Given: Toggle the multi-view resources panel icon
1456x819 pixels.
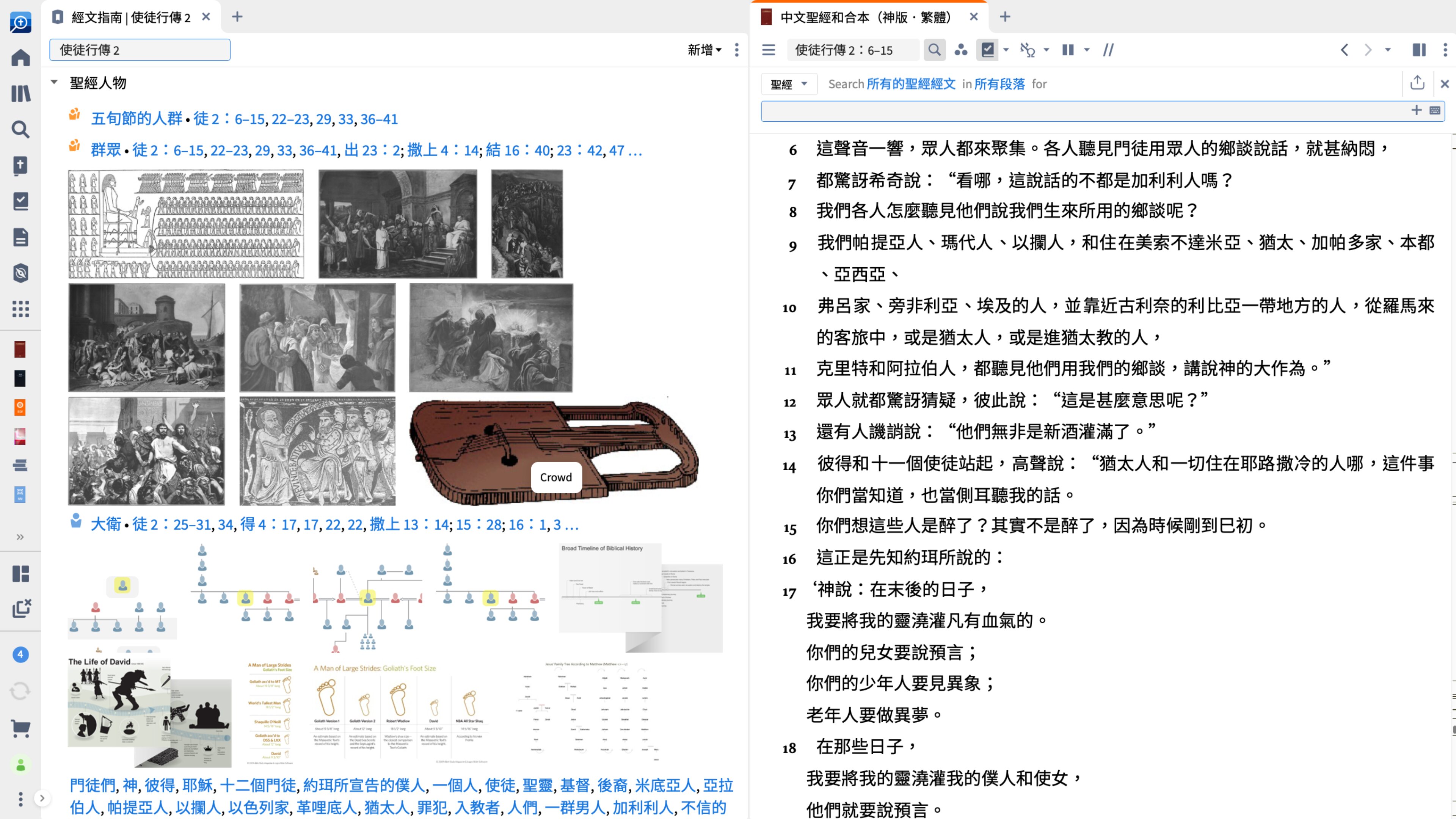Looking at the screenshot, I should pos(1419,50).
